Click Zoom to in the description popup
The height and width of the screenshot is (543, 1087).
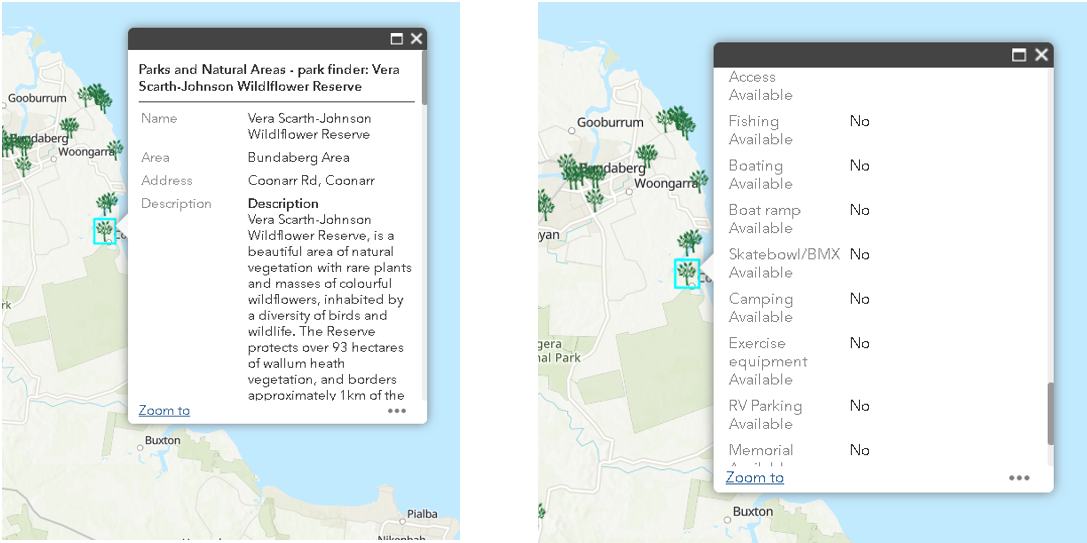164,411
